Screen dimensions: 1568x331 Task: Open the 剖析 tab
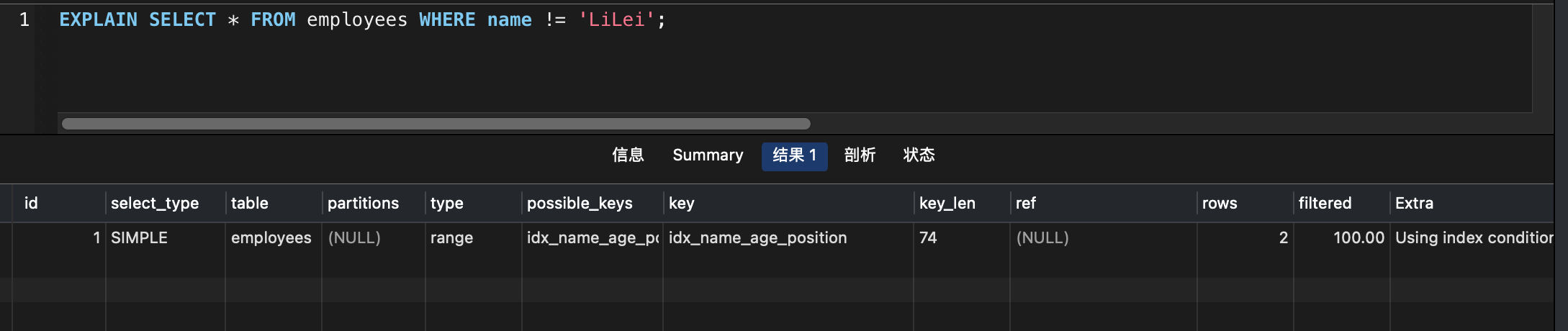(860, 155)
